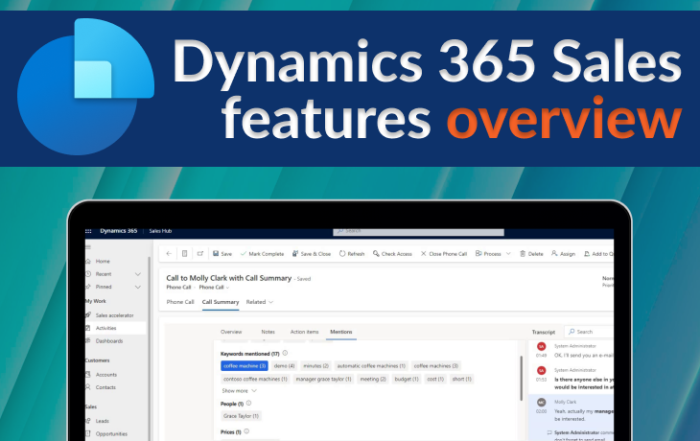The height and width of the screenshot is (441, 700).
Task: Switch to the Phone Call tab
Action: coord(180,302)
